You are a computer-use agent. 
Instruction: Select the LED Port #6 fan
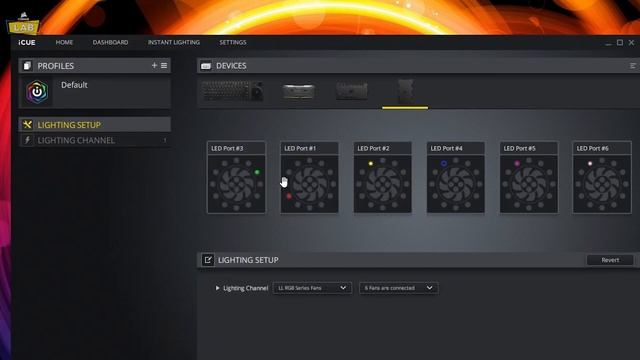602,178
